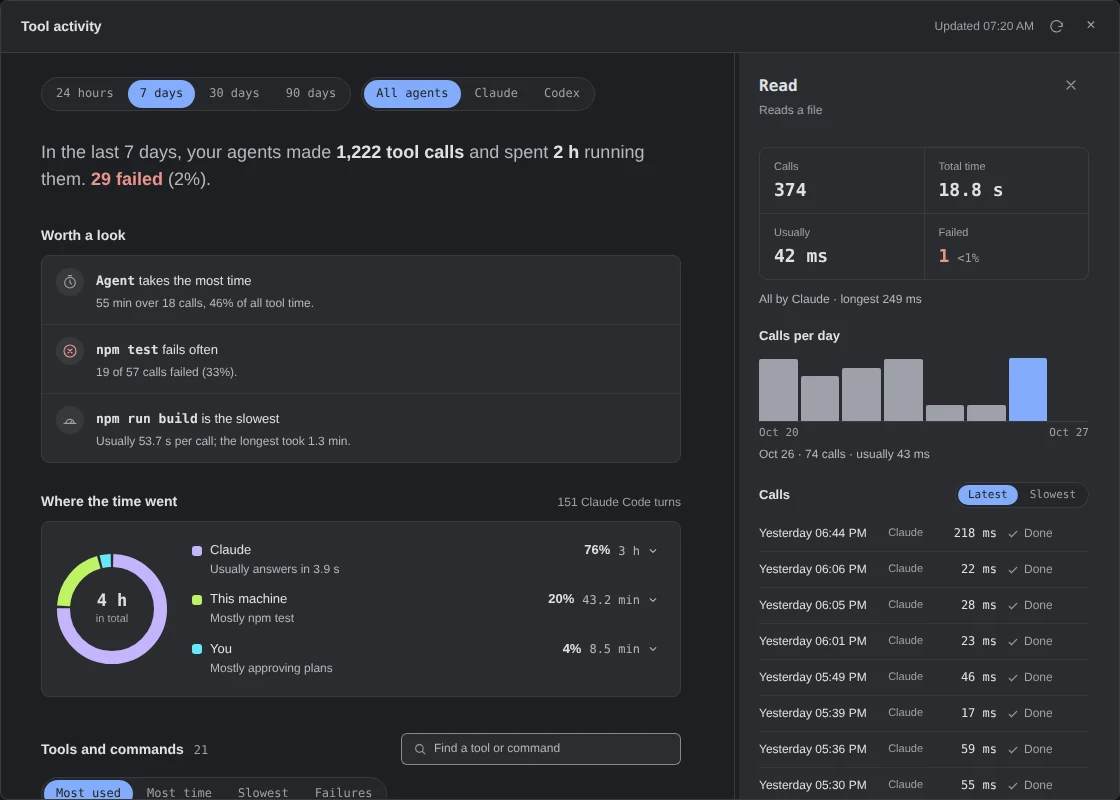The width and height of the screenshot is (1120, 800).
Task: Open the Yesterday 06:01 PM call row
Action: click(x=924, y=641)
